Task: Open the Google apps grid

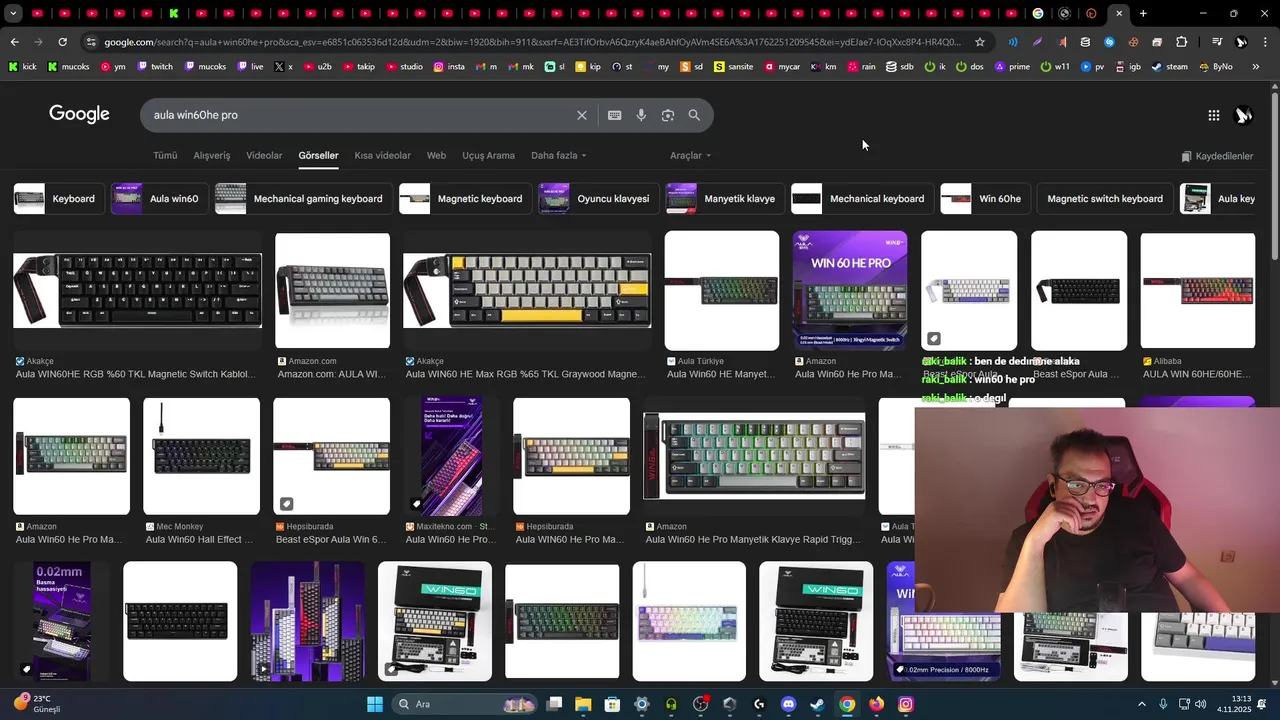Action: click(1213, 115)
